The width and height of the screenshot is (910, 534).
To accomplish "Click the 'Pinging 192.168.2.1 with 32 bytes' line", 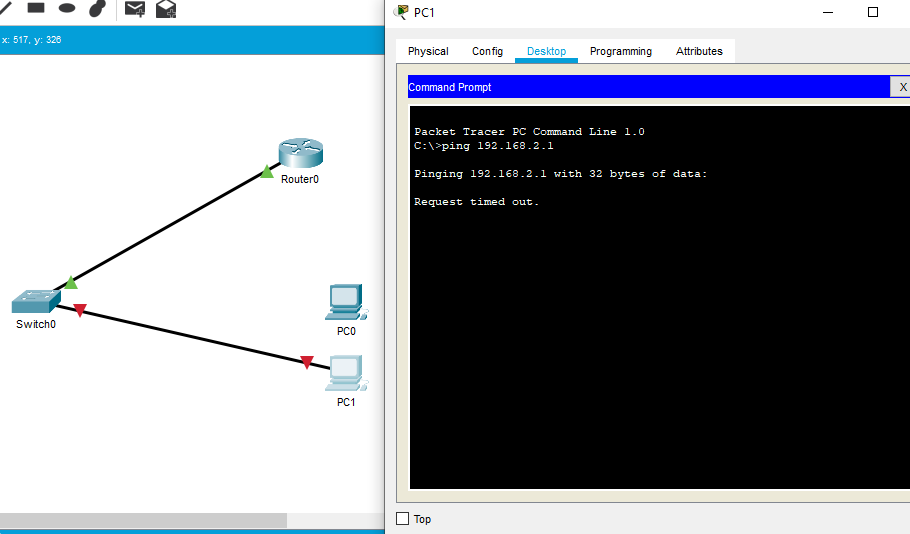I will tap(561, 174).
